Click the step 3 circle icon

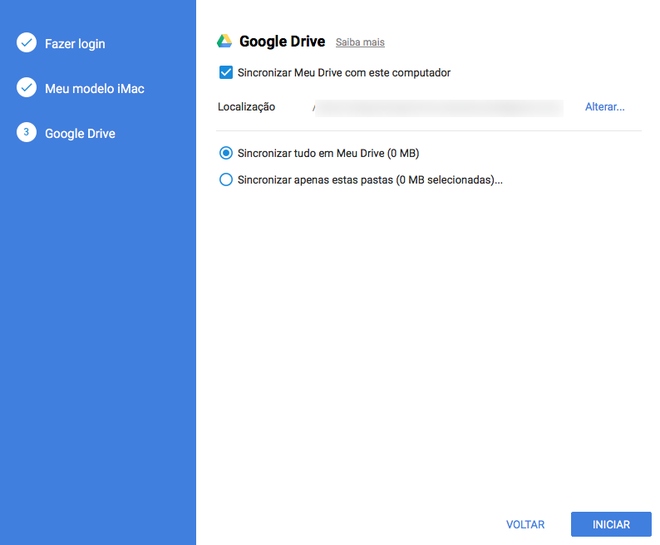click(x=27, y=132)
